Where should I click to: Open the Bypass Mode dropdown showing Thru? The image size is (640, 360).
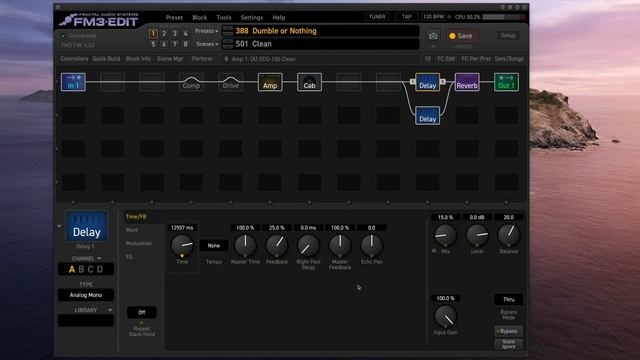[509, 300]
